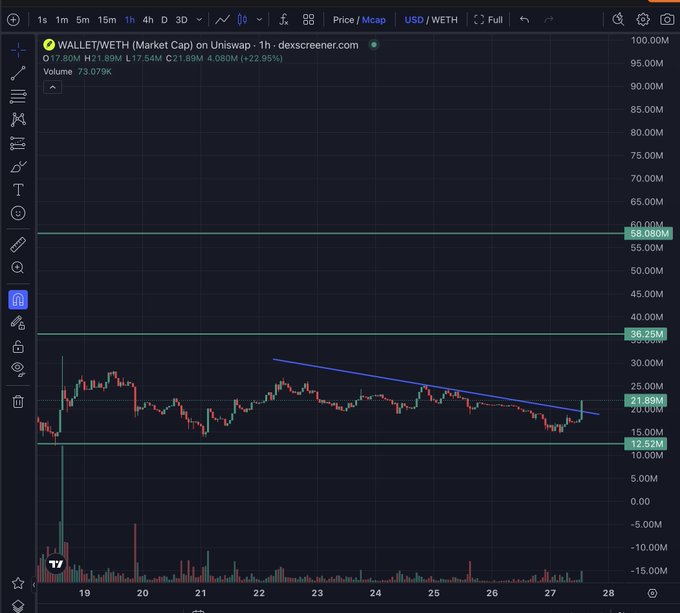Undo the last chart action
The image size is (680, 613).
pyautogui.click(x=524, y=20)
